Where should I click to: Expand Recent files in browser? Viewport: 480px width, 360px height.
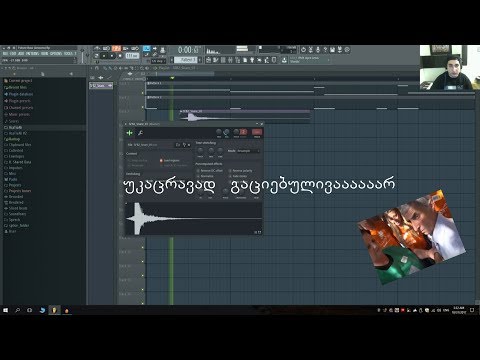(x=15, y=87)
